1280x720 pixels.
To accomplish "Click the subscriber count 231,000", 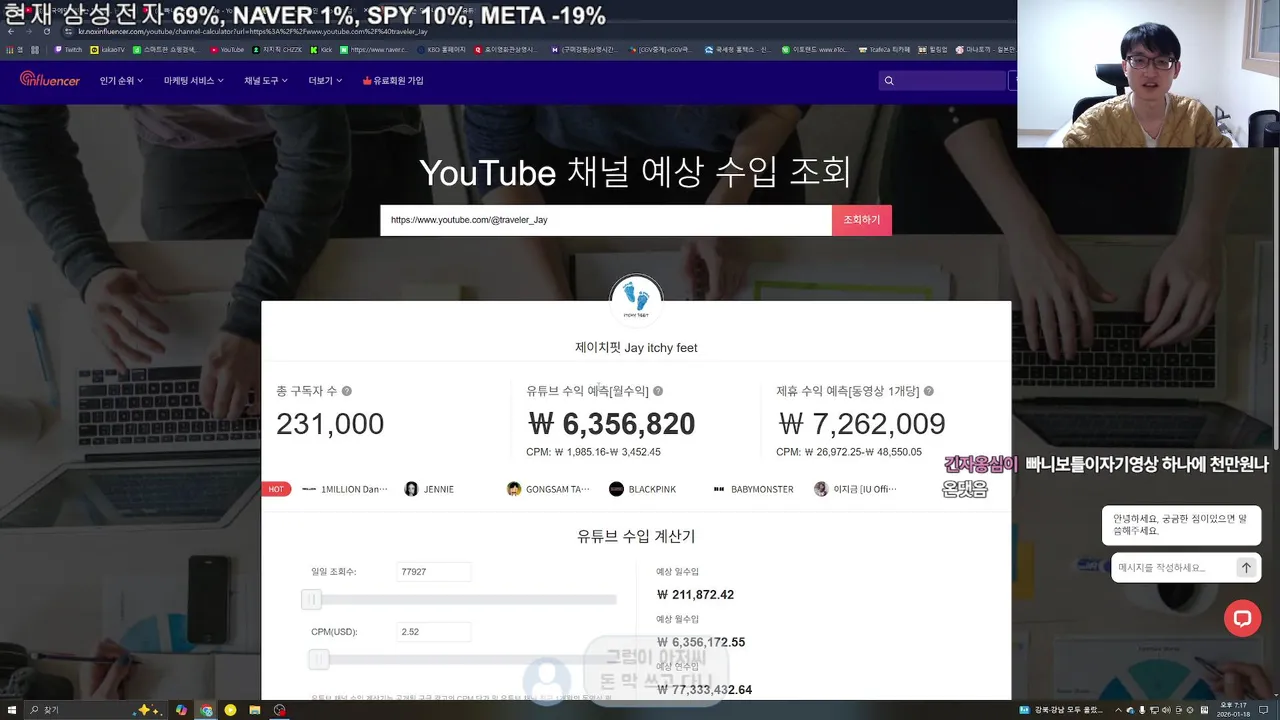I will coord(330,424).
